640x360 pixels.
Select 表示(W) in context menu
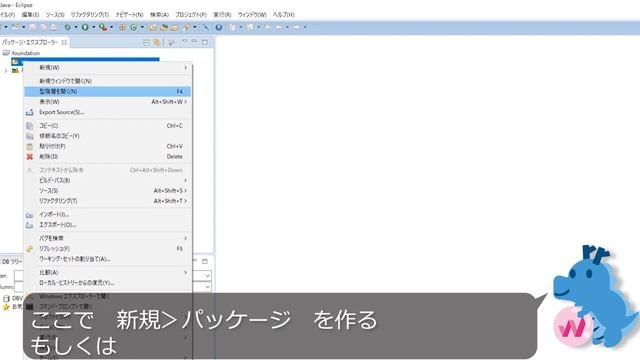(x=108, y=102)
